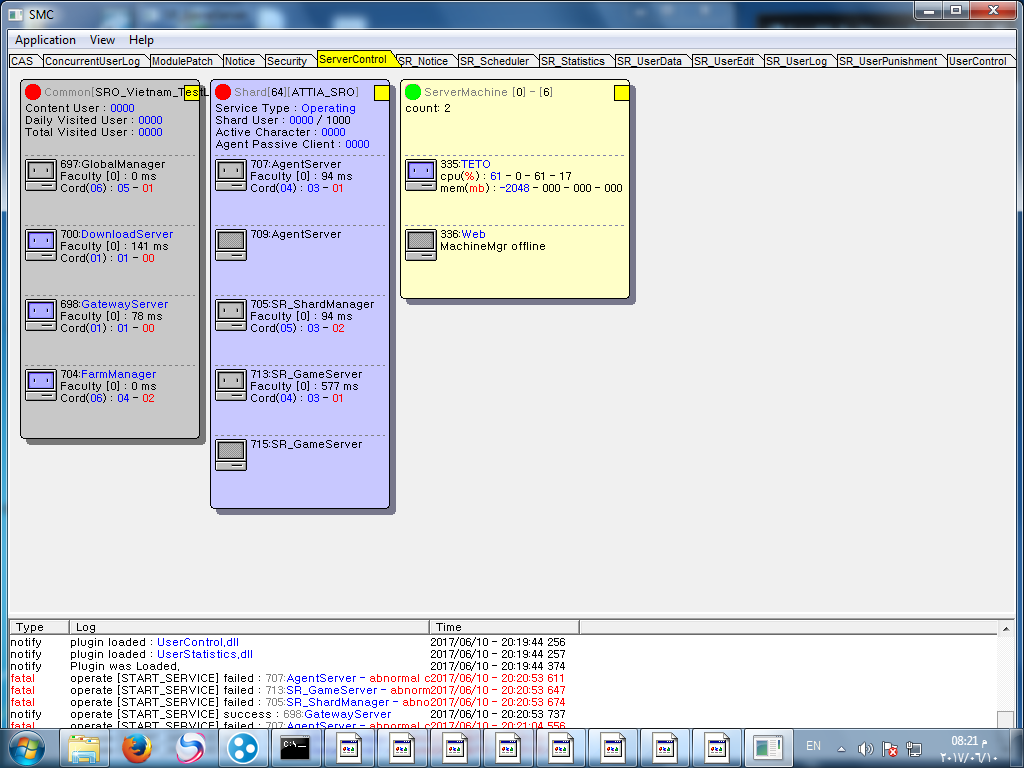Switch to the SR_Notice tab
The width and height of the screenshot is (1024, 768).
tap(423, 61)
